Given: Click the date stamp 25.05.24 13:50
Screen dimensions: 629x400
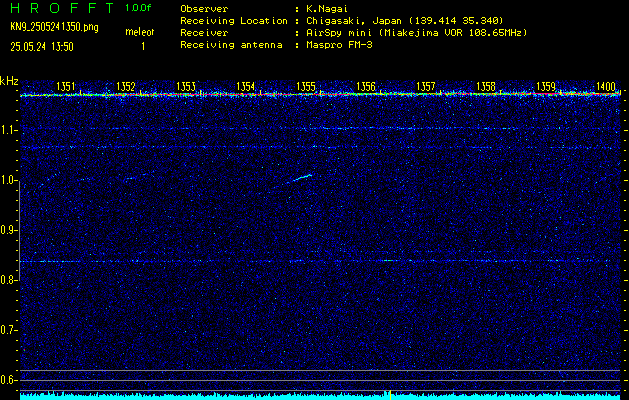Looking at the screenshot, I should (42, 47).
